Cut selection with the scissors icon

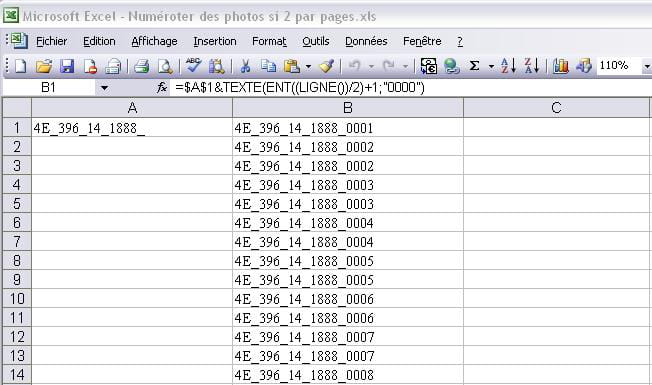pyautogui.click(x=245, y=66)
